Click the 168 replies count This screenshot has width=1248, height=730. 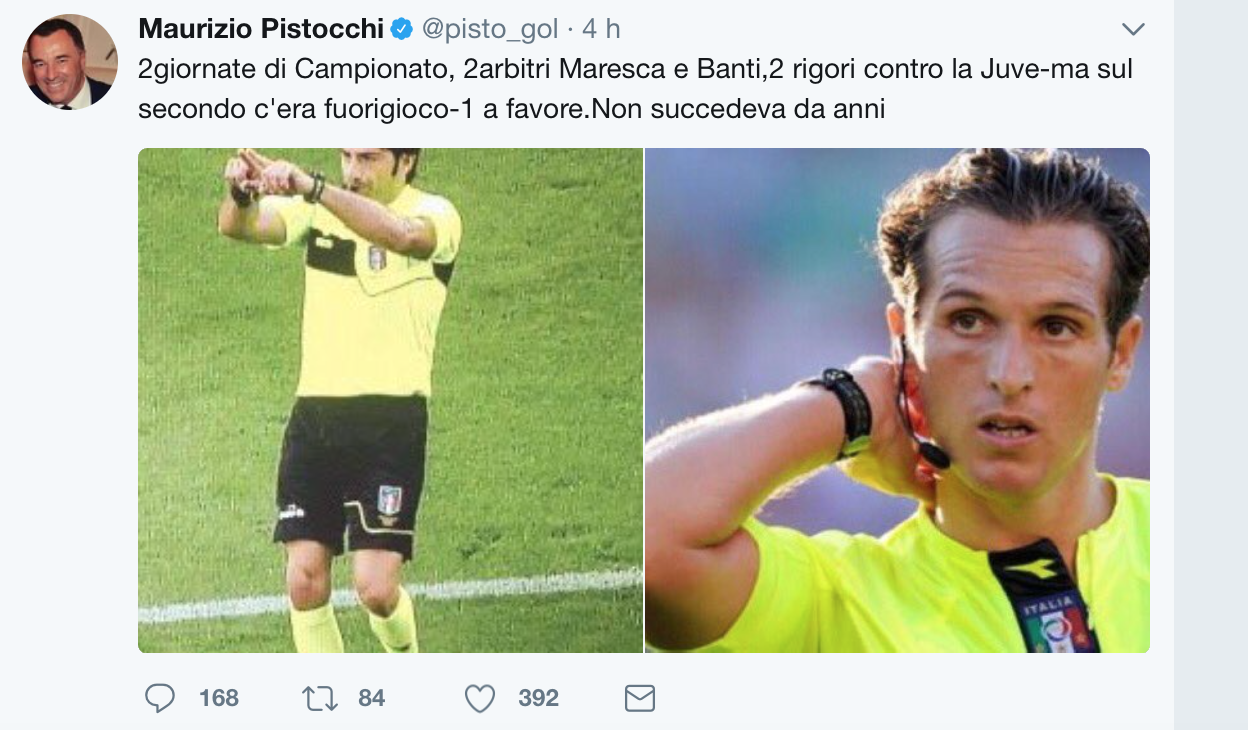[218, 698]
